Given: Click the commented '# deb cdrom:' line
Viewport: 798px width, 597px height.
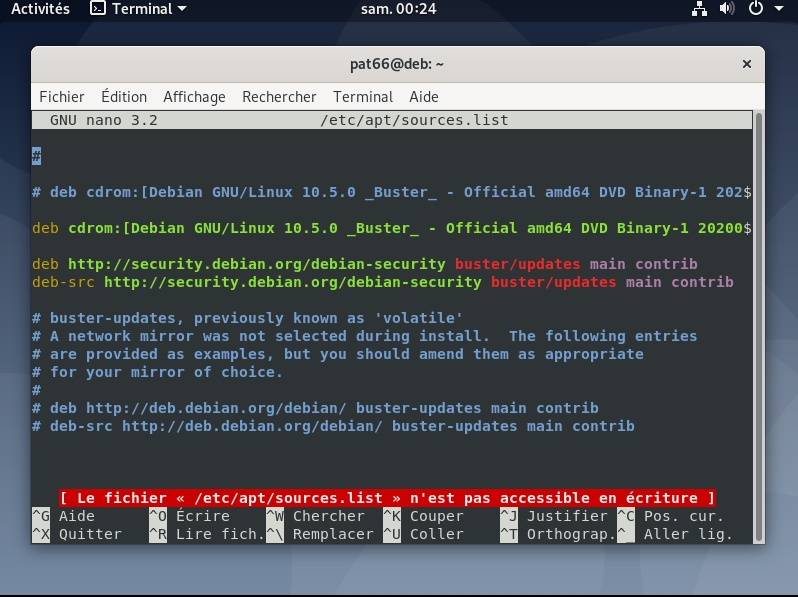Looking at the screenshot, I should pos(391,192).
